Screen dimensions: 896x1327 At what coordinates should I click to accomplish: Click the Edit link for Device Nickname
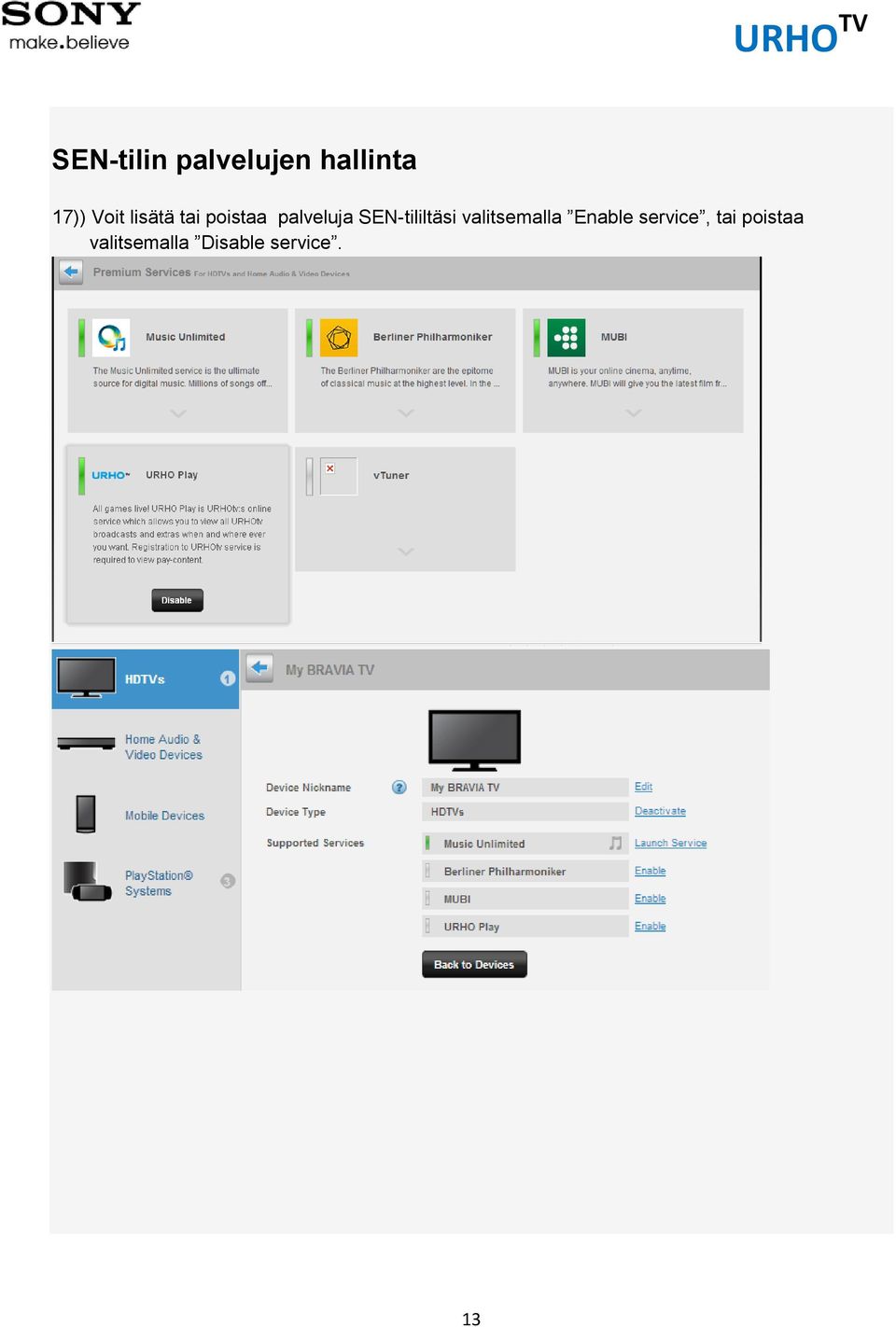point(643,787)
